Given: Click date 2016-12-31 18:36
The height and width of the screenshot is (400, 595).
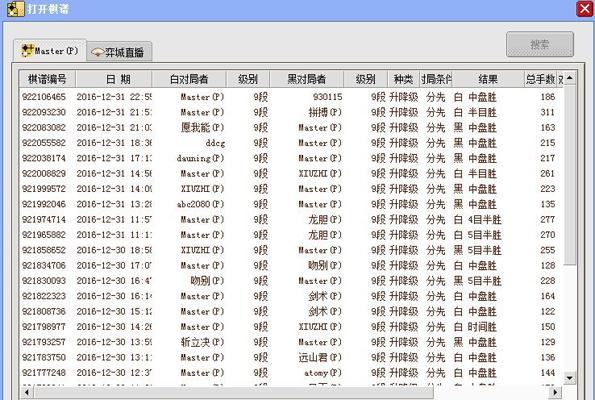Looking at the screenshot, I should click(114, 143).
